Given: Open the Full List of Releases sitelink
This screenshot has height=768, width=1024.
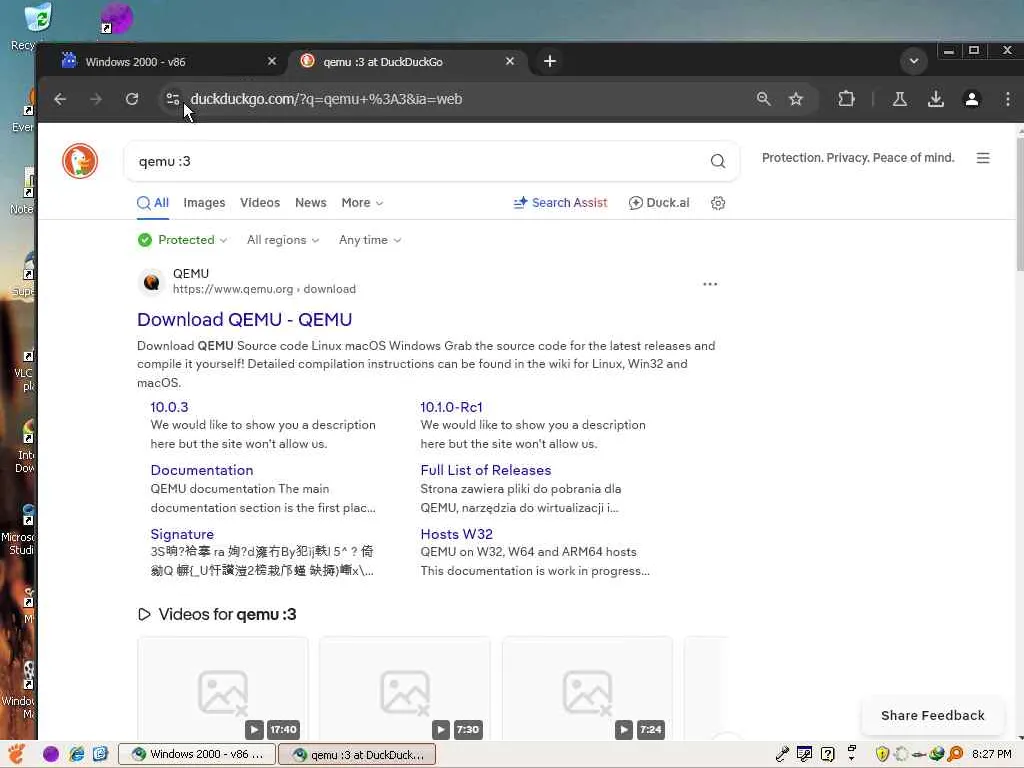Looking at the screenshot, I should click(x=486, y=471).
